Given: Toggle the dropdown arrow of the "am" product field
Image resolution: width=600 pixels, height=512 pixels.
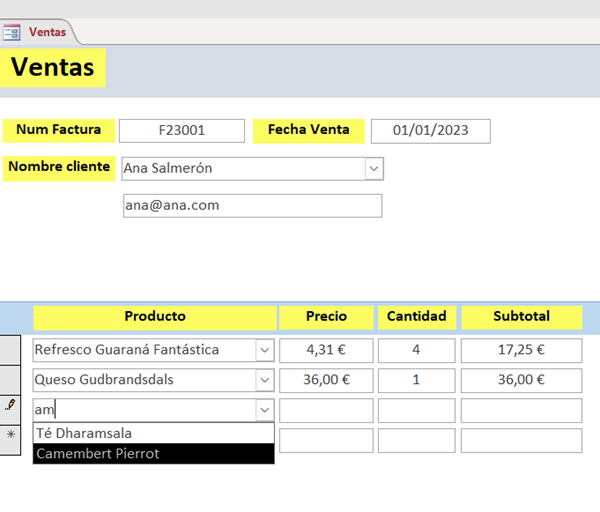Looking at the screenshot, I should tap(264, 409).
